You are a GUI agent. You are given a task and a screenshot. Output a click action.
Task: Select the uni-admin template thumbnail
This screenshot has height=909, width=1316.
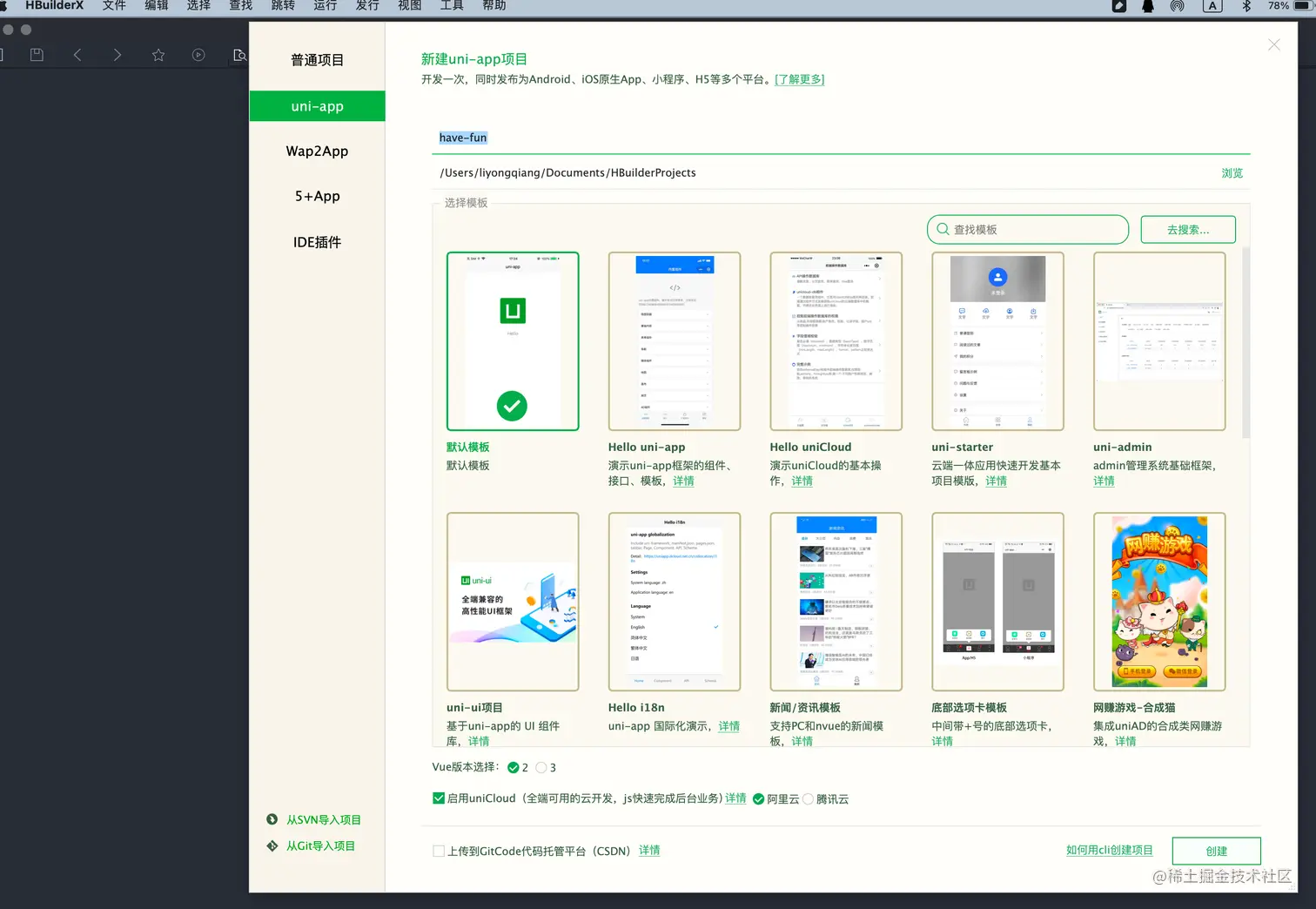pos(1159,341)
